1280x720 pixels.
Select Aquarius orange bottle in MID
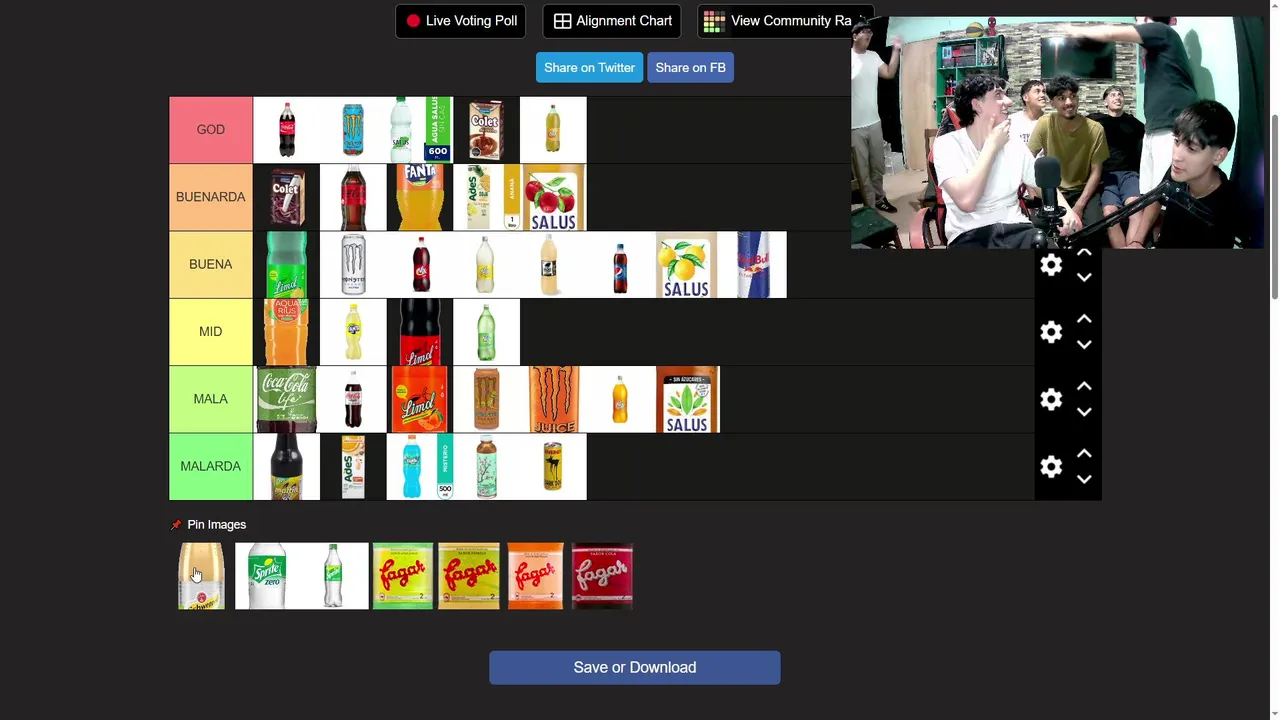tap(287, 332)
